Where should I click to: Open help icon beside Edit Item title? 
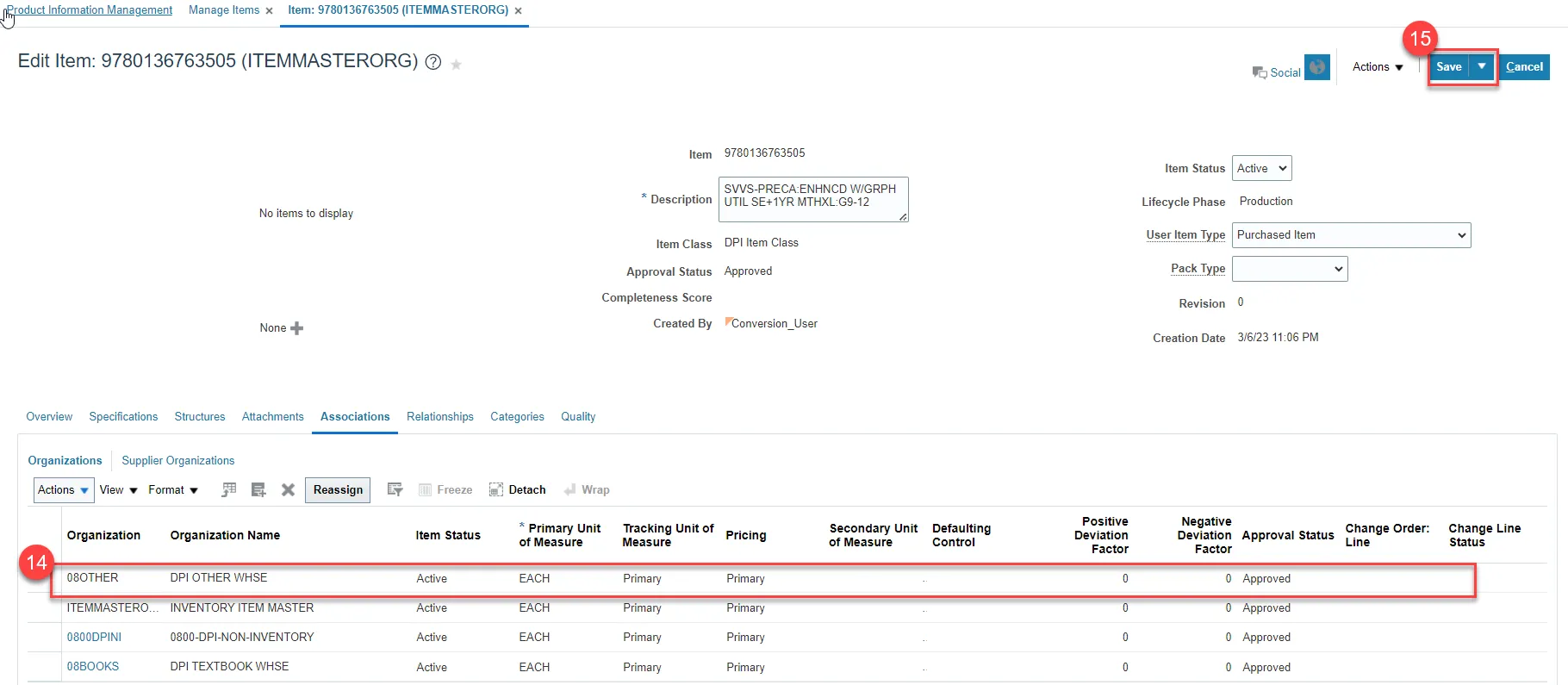click(x=433, y=62)
